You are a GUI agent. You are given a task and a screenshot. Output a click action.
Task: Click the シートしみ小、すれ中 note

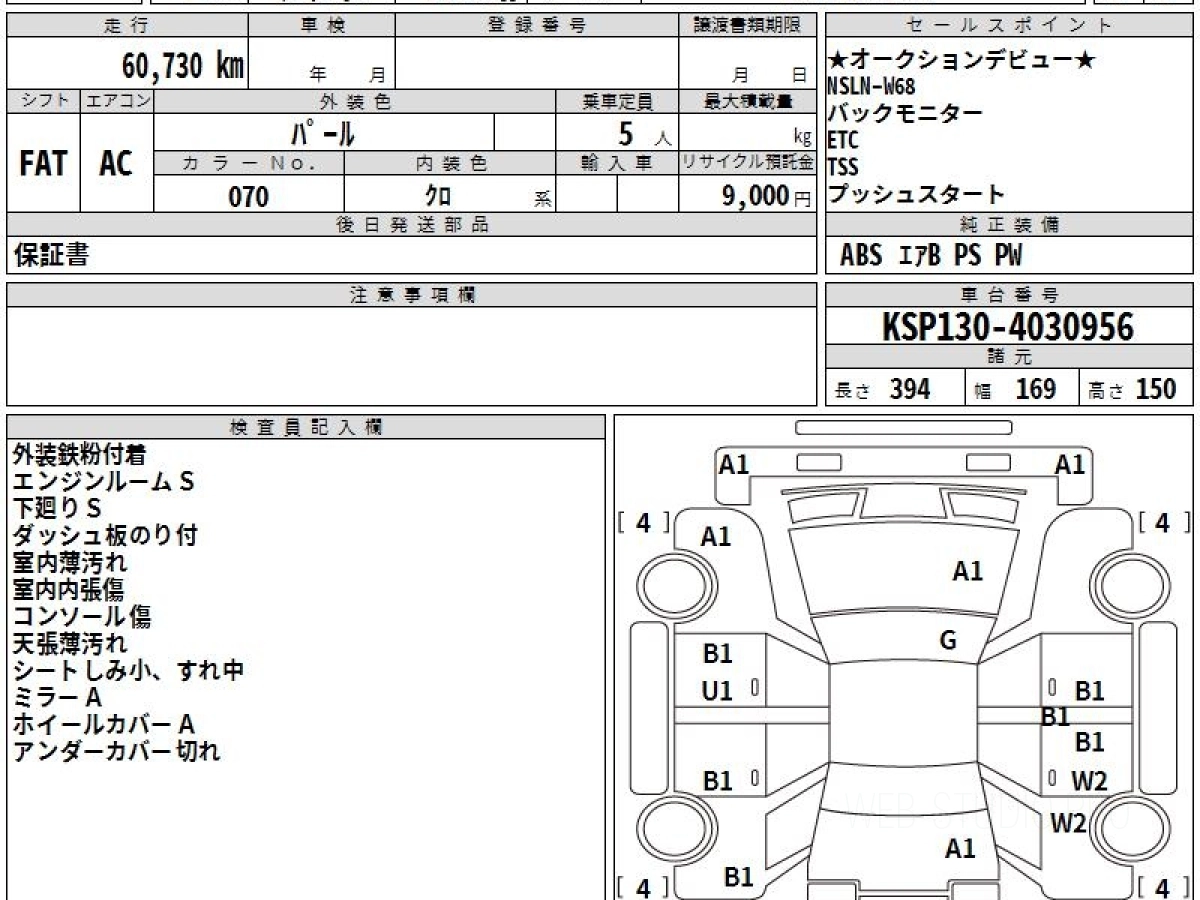coord(128,670)
